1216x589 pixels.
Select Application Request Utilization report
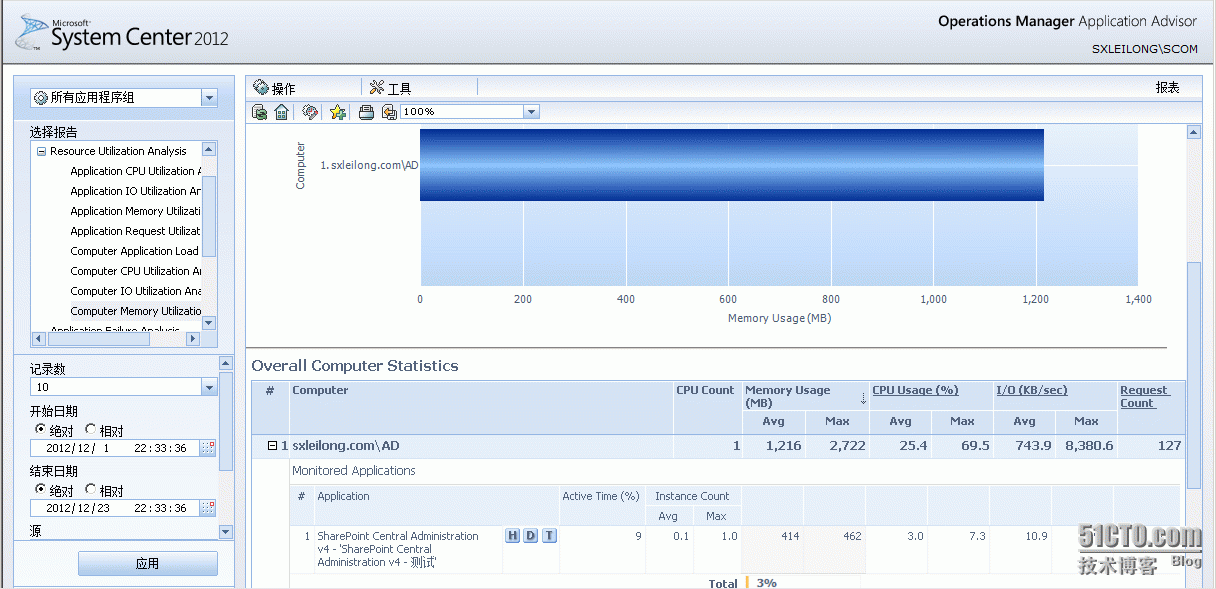pos(135,231)
